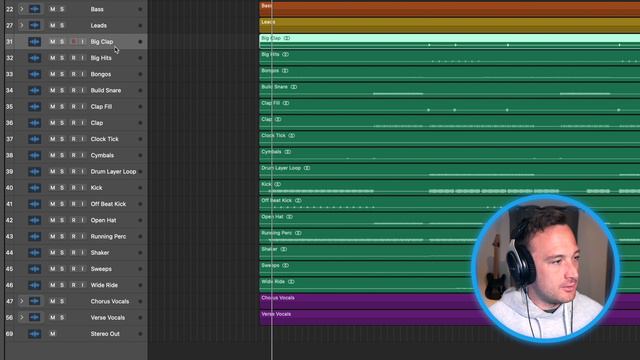Enable input monitoring on Build Snare track
Viewport: 640px width, 360px height.
pos(82,90)
